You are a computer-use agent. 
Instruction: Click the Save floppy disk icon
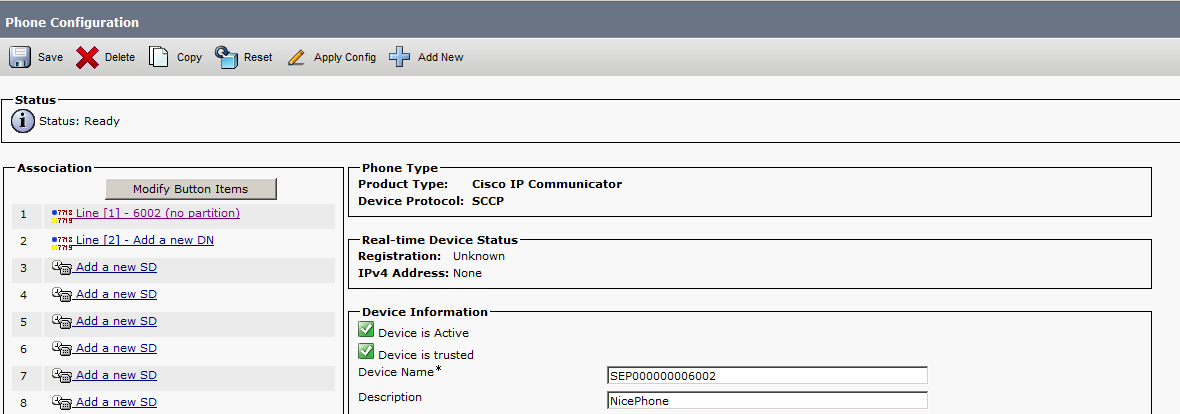point(20,57)
